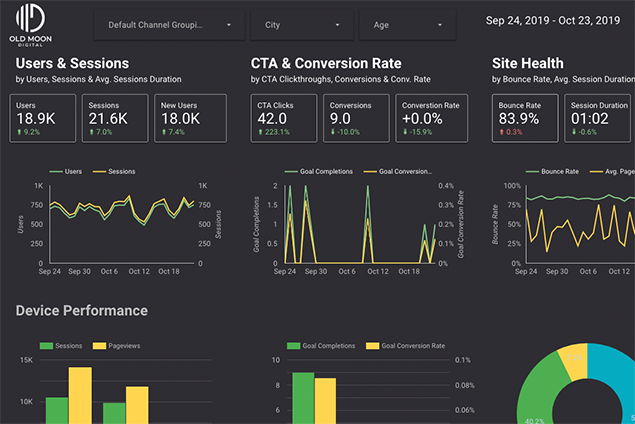The width and height of the screenshot is (635, 424).
Task: Click the second green Sessions bar
Action: [x=114, y=413]
